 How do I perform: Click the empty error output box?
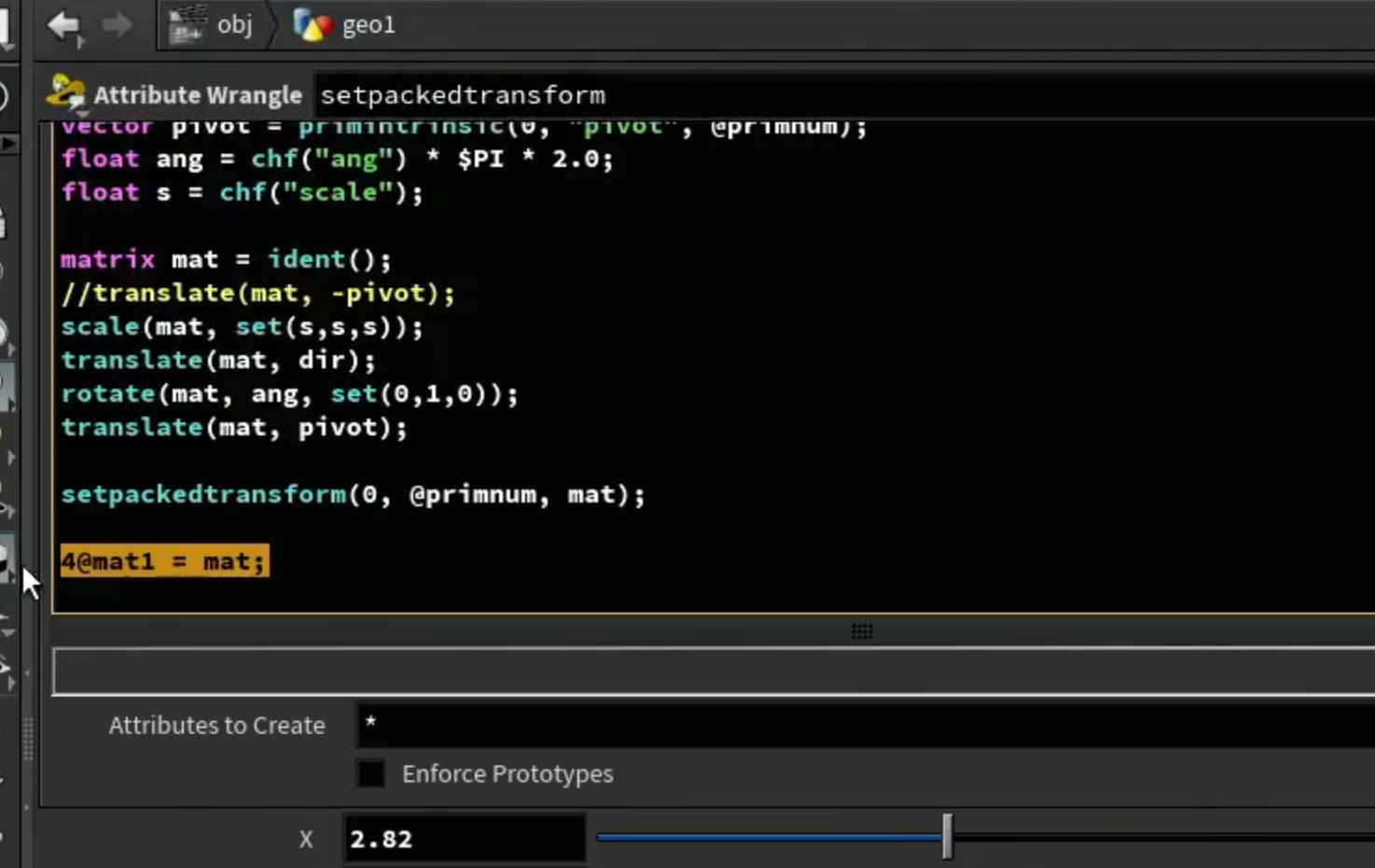(714, 671)
